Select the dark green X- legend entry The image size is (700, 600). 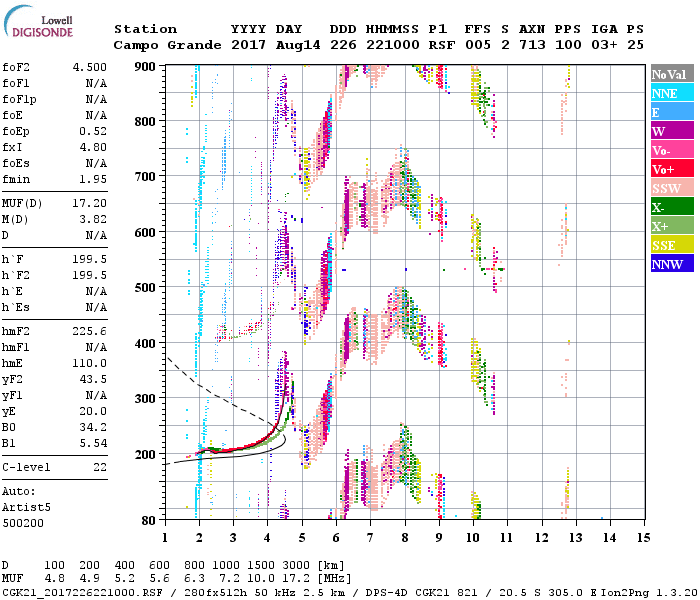(671, 207)
